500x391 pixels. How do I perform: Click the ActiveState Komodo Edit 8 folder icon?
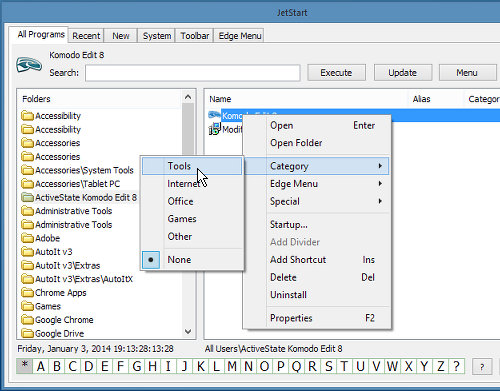(x=27, y=197)
